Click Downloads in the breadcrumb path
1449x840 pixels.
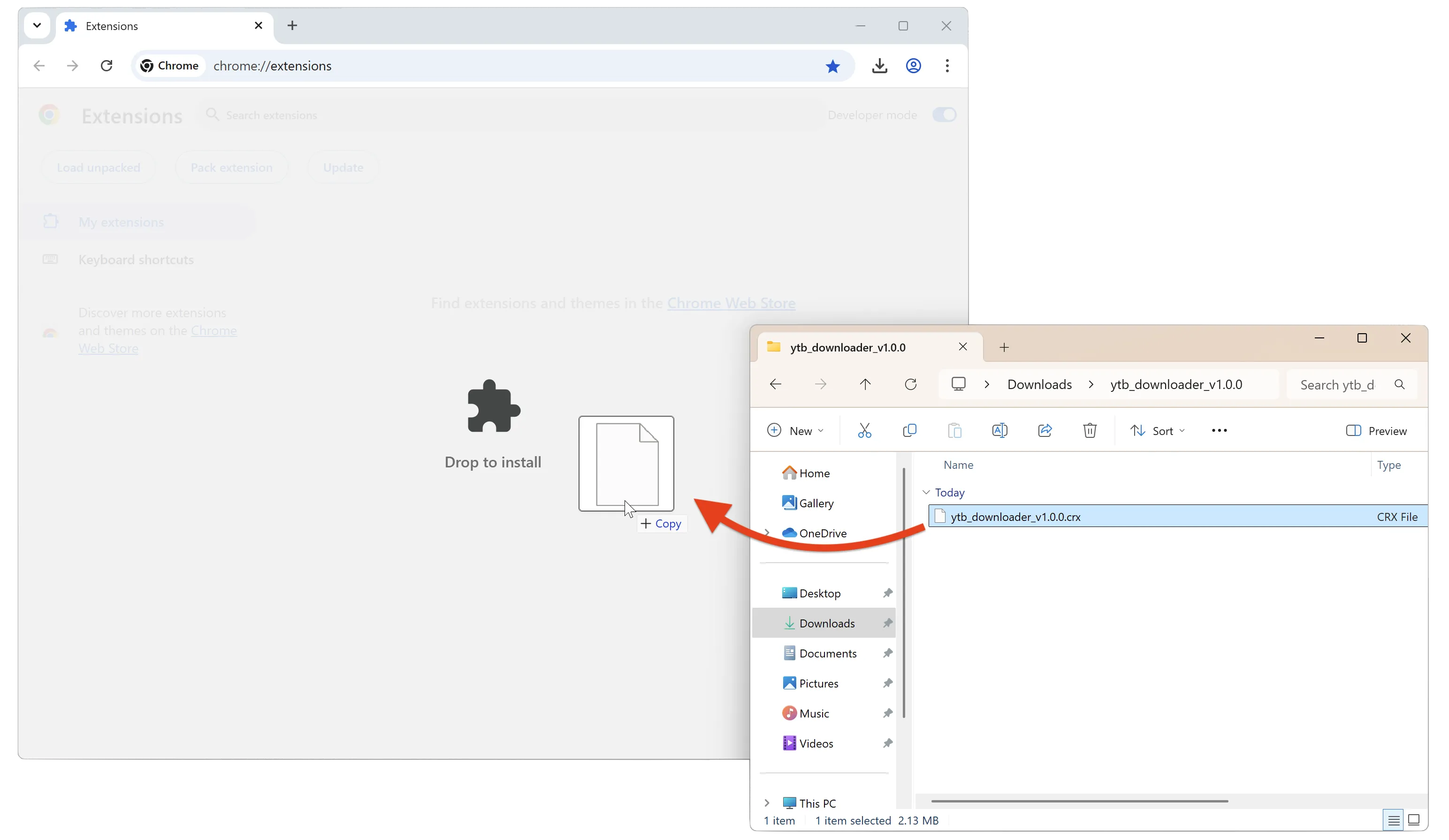1040,385
